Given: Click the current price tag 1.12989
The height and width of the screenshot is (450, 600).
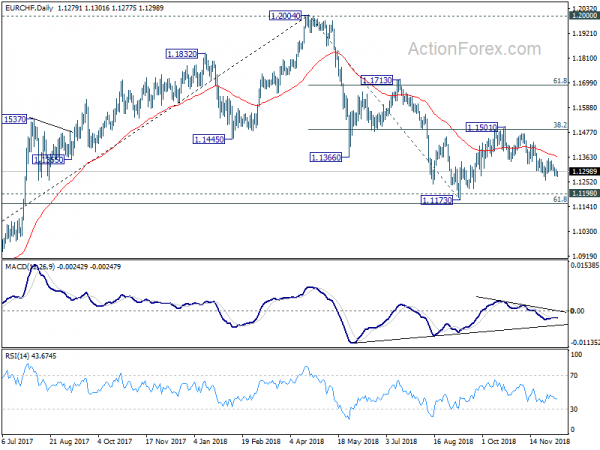Looking at the screenshot, I should [584, 171].
